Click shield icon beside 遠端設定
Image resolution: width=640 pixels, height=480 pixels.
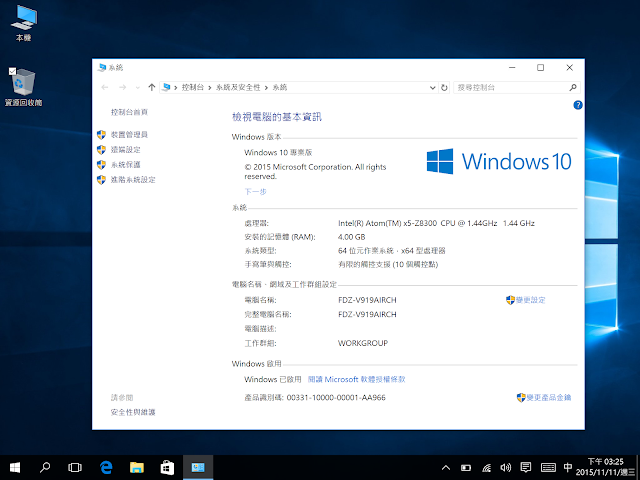(x=101, y=150)
